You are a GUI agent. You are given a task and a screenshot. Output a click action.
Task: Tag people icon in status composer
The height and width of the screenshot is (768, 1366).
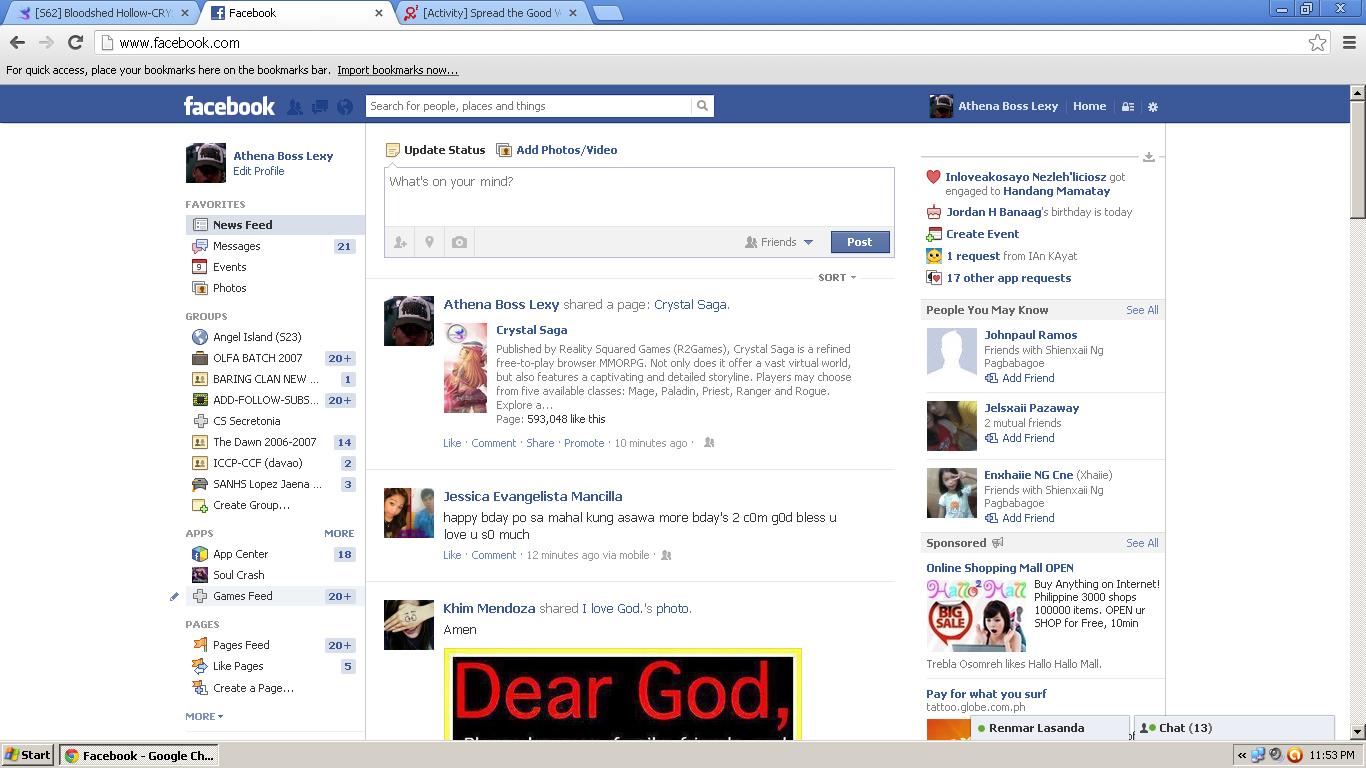[x=400, y=242]
